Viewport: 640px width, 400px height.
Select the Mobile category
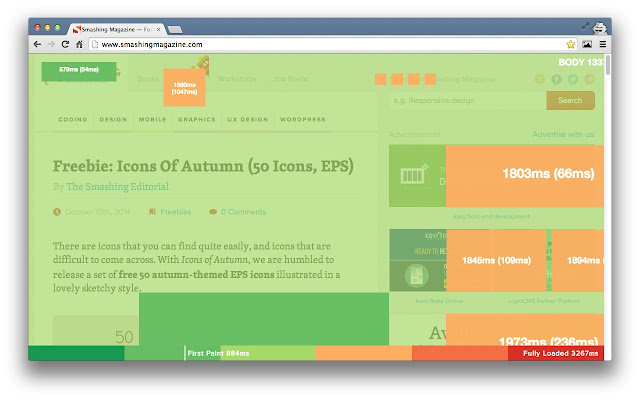pyautogui.click(x=153, y=120)
